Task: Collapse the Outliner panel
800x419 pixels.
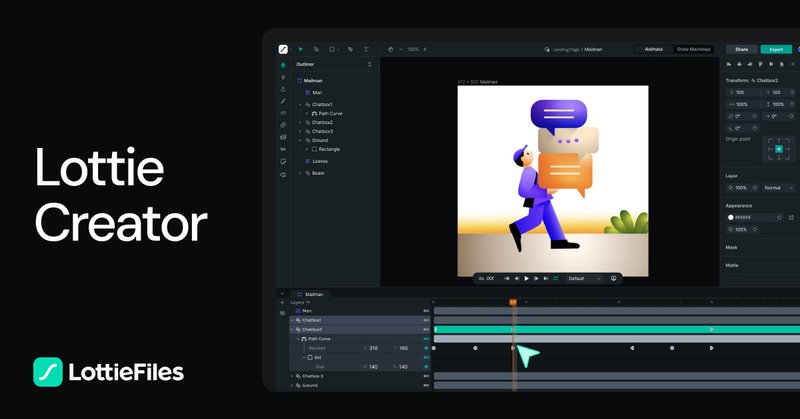Action: (370, 64)
